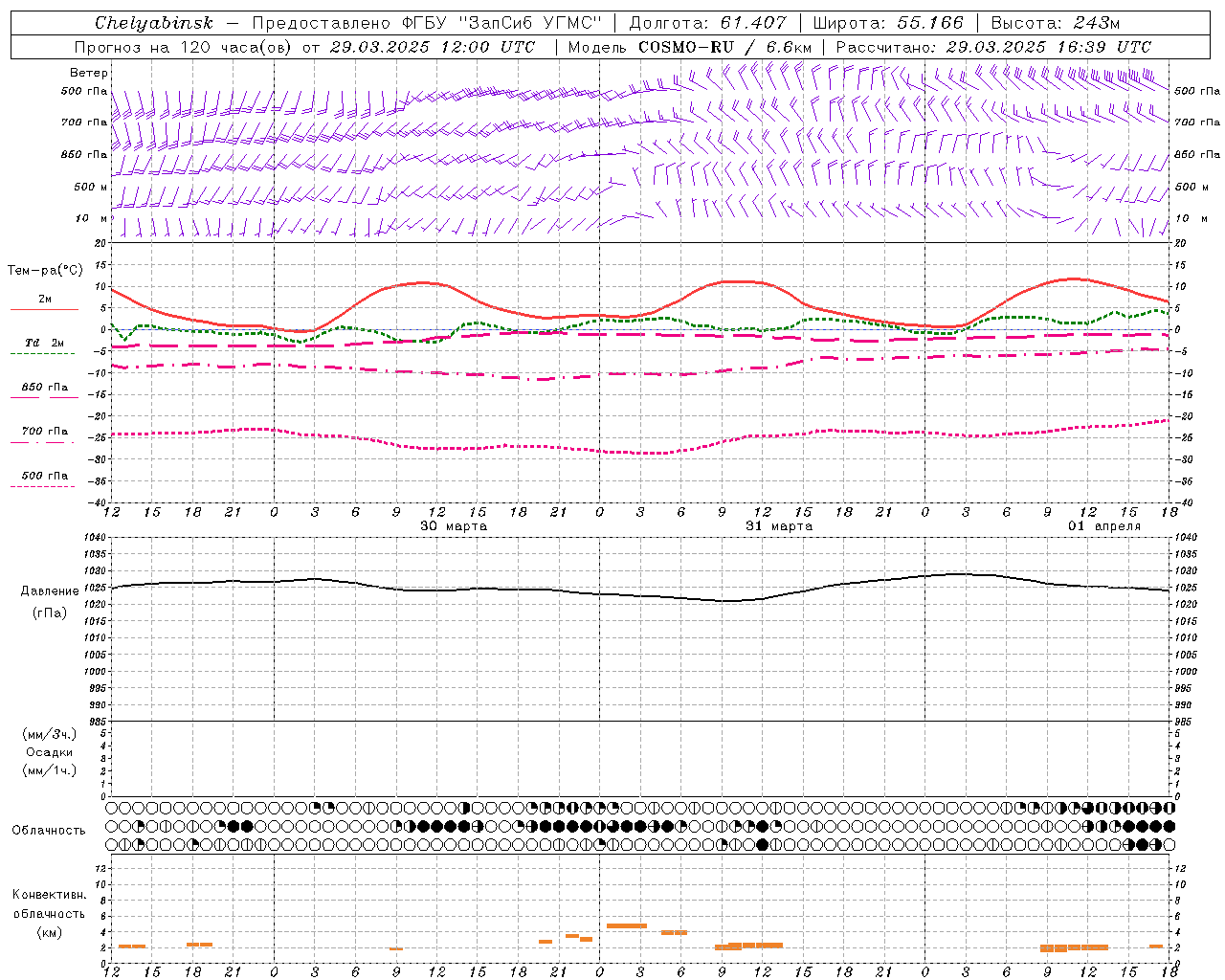Click the Осадки panel label
The image size is (1225, 980).
click(x=50, y=752)
